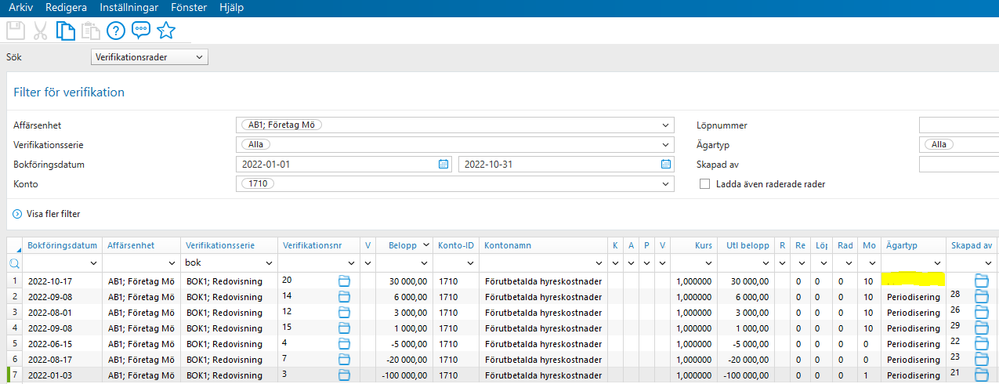
Task: Sort by Ägartyp column header
Action: click(914, 245)
